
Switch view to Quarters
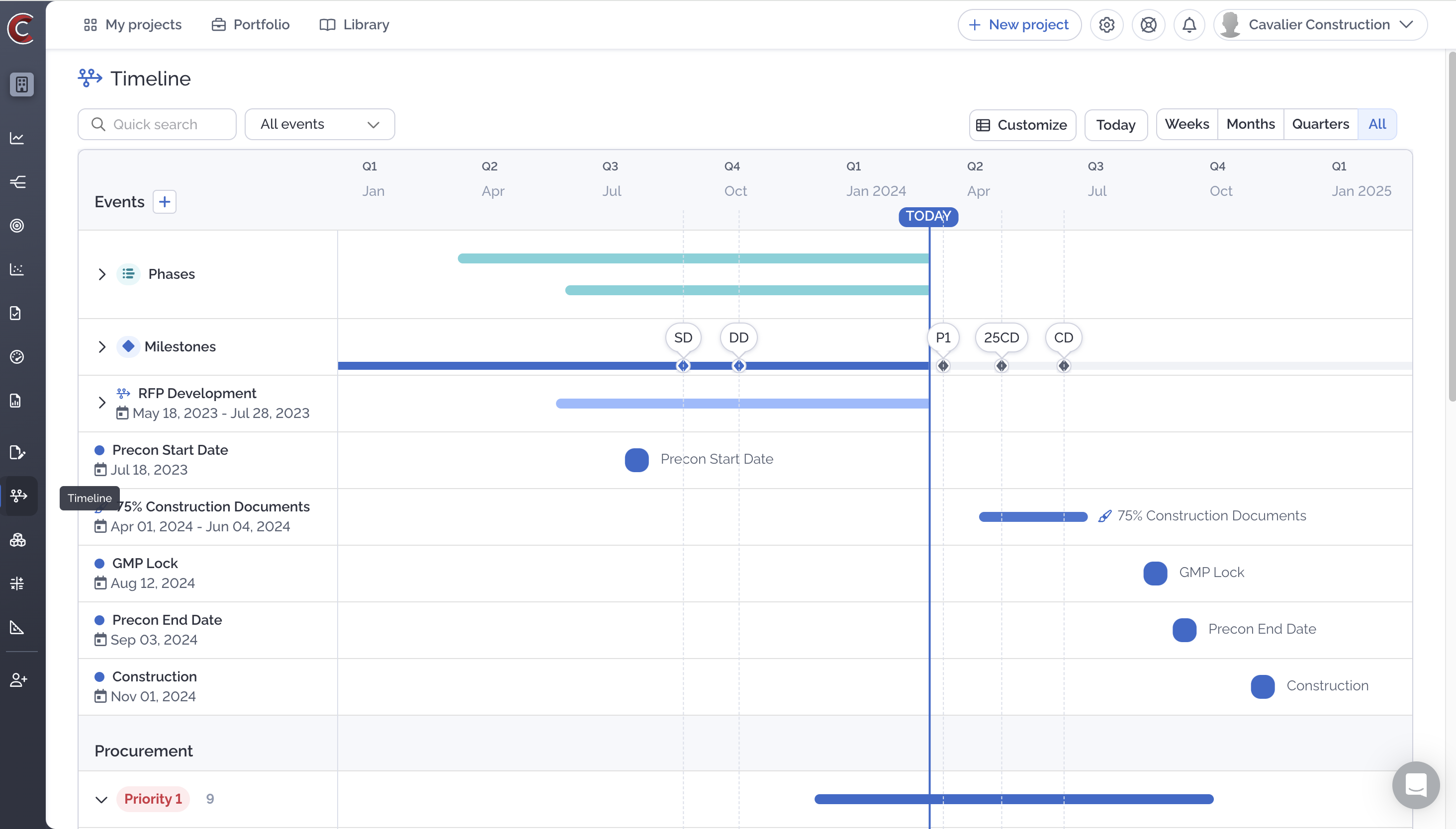1320,124
